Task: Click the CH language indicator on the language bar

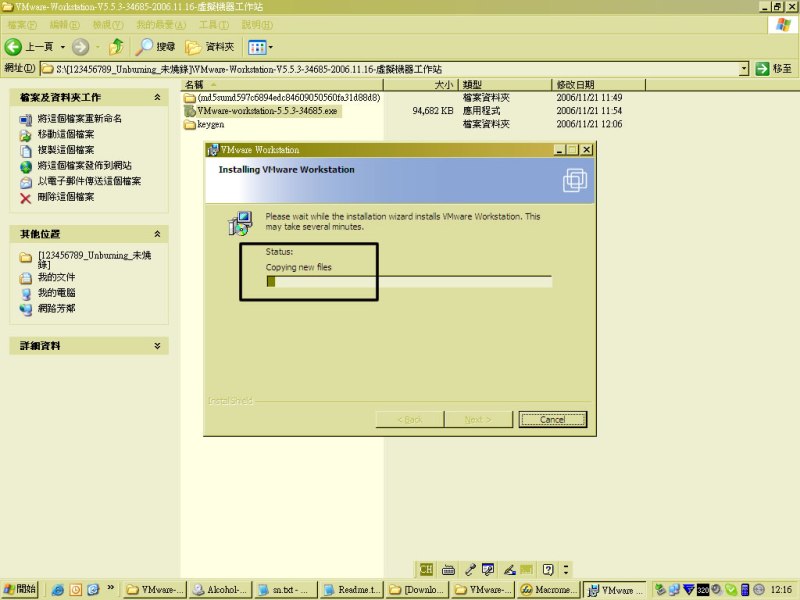Action: (x=426, y=569)
